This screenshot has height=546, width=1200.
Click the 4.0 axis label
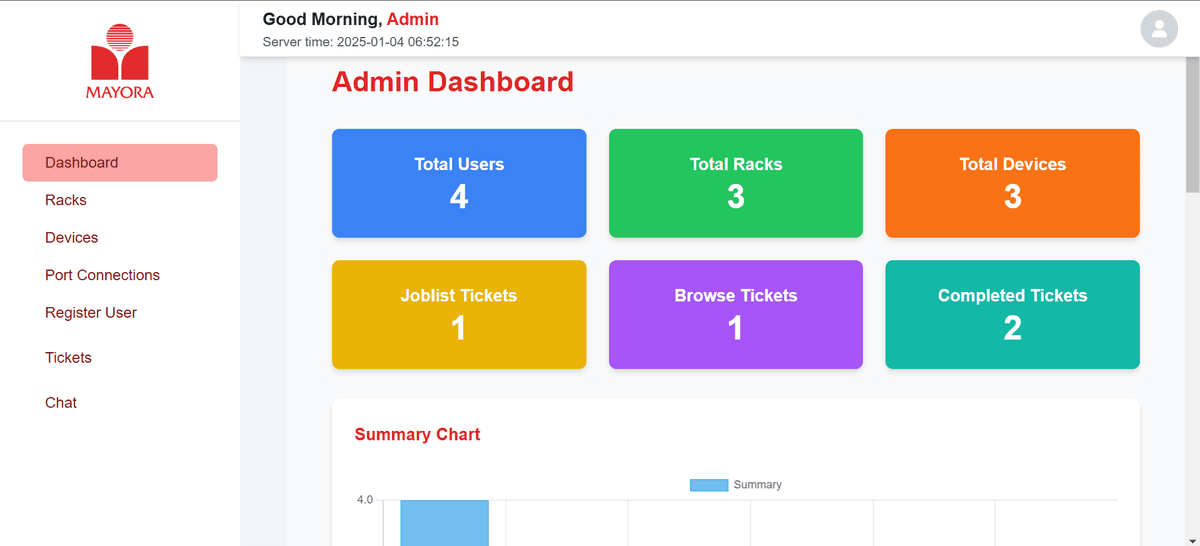pyautogui.click(x=365, y=500)
